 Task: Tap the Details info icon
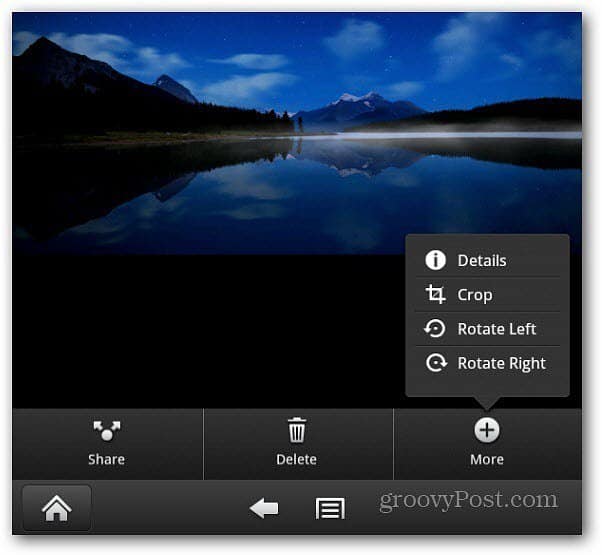(x=435, y=260)
